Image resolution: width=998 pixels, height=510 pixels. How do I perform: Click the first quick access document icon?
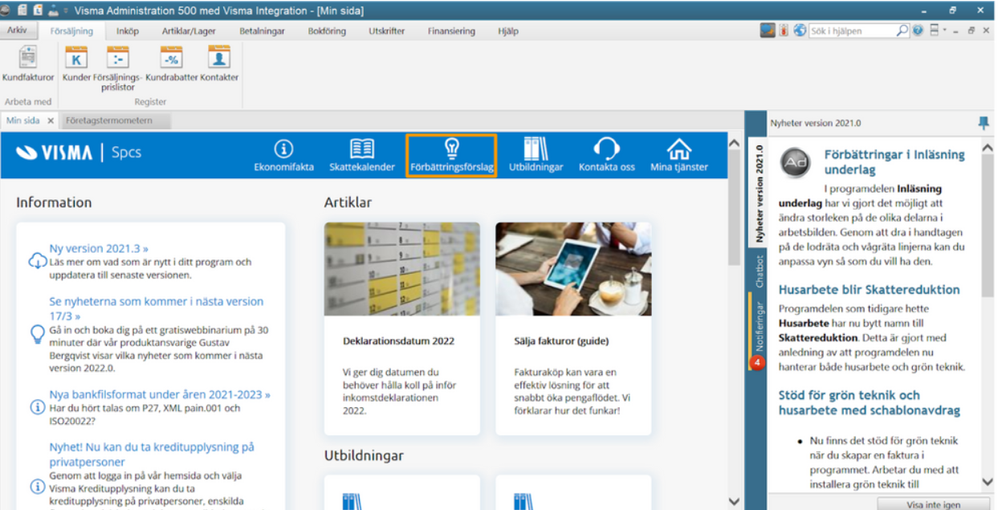click(x=22, y=10)
